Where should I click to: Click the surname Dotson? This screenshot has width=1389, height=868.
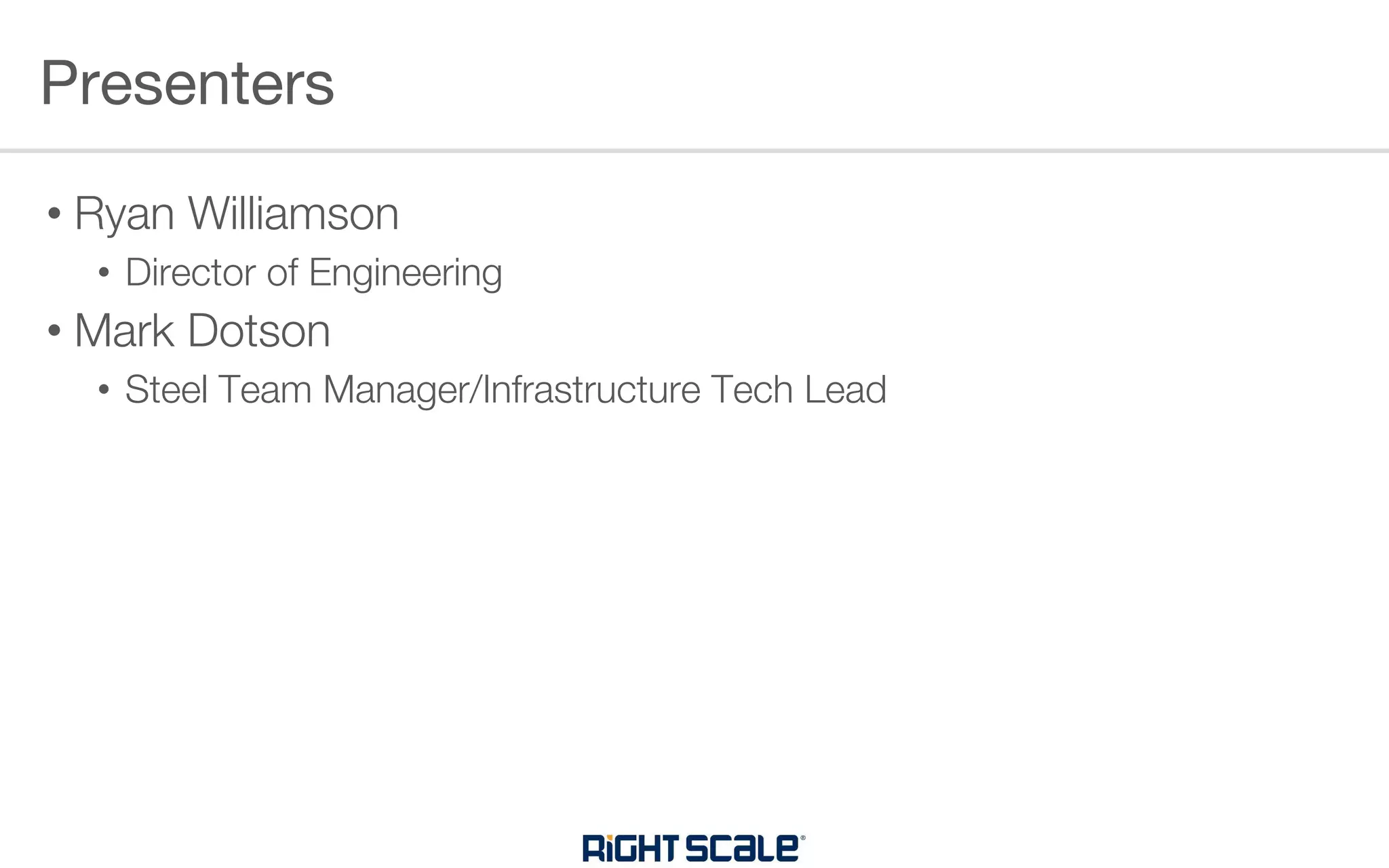pos(259,332)
